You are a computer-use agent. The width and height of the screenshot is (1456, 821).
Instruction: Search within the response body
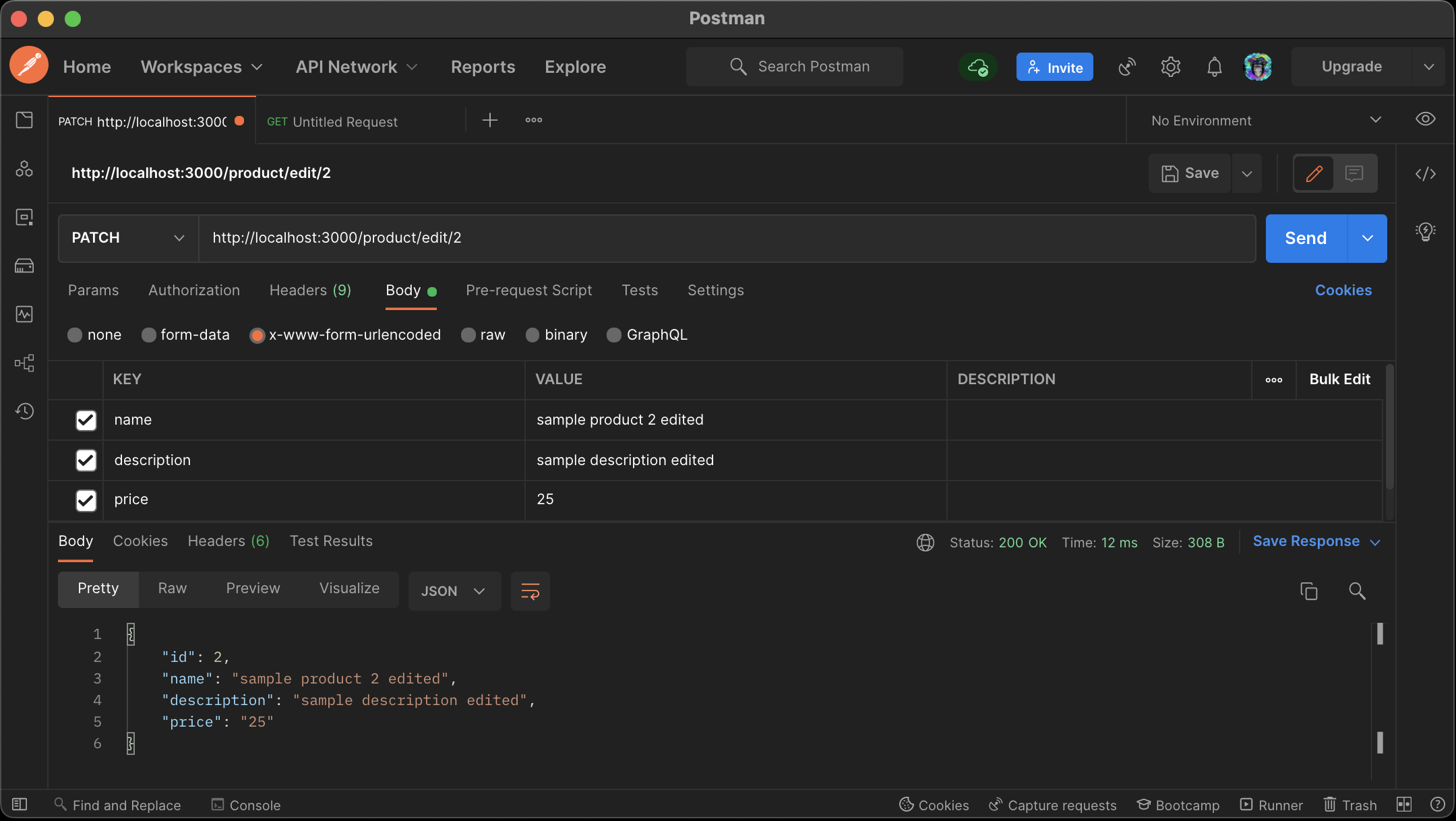pos(1357,591)
